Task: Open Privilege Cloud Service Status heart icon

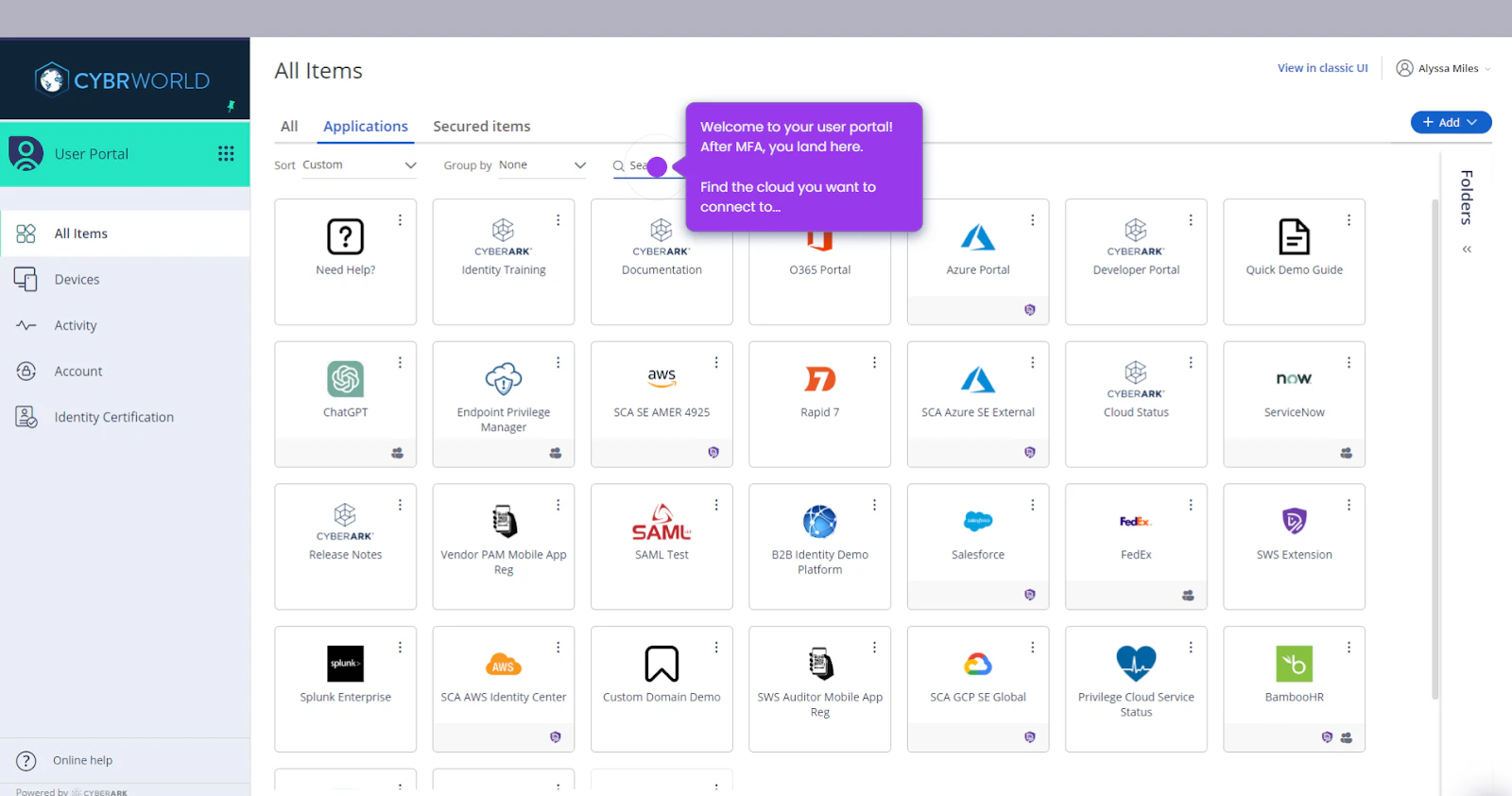Action: pyautogui.click(x=1136, y=664)
